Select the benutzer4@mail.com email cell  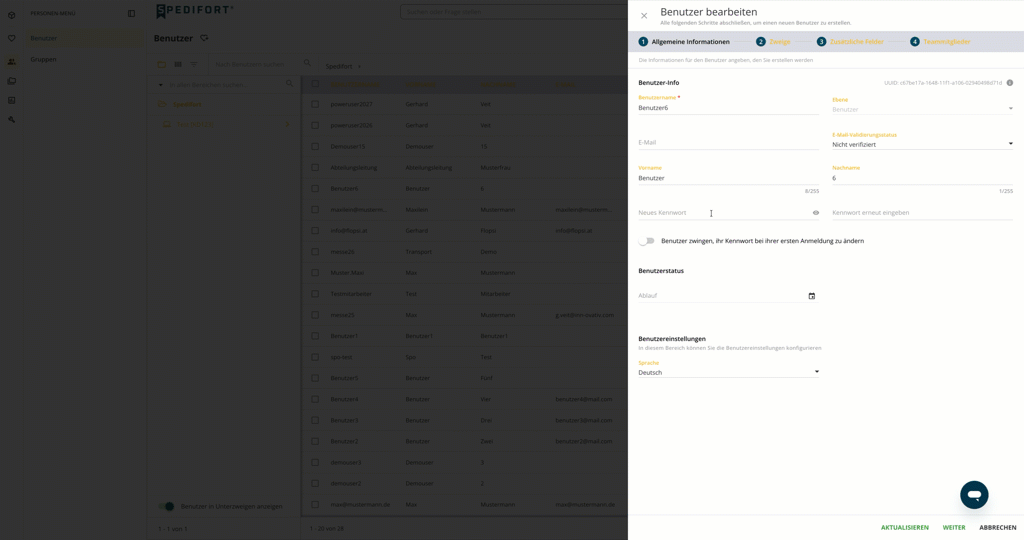pyautogui.click(x=584, y=399)
